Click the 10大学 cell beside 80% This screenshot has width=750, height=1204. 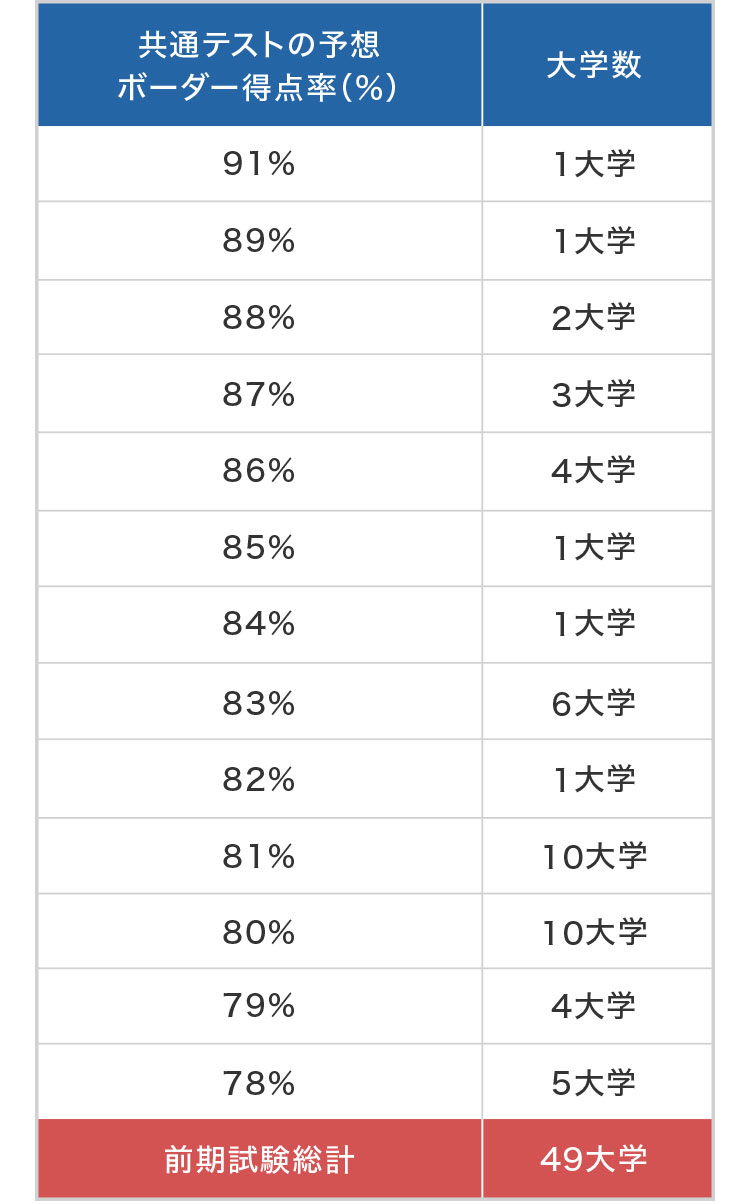pyautogui.click(x=597, y=931)
